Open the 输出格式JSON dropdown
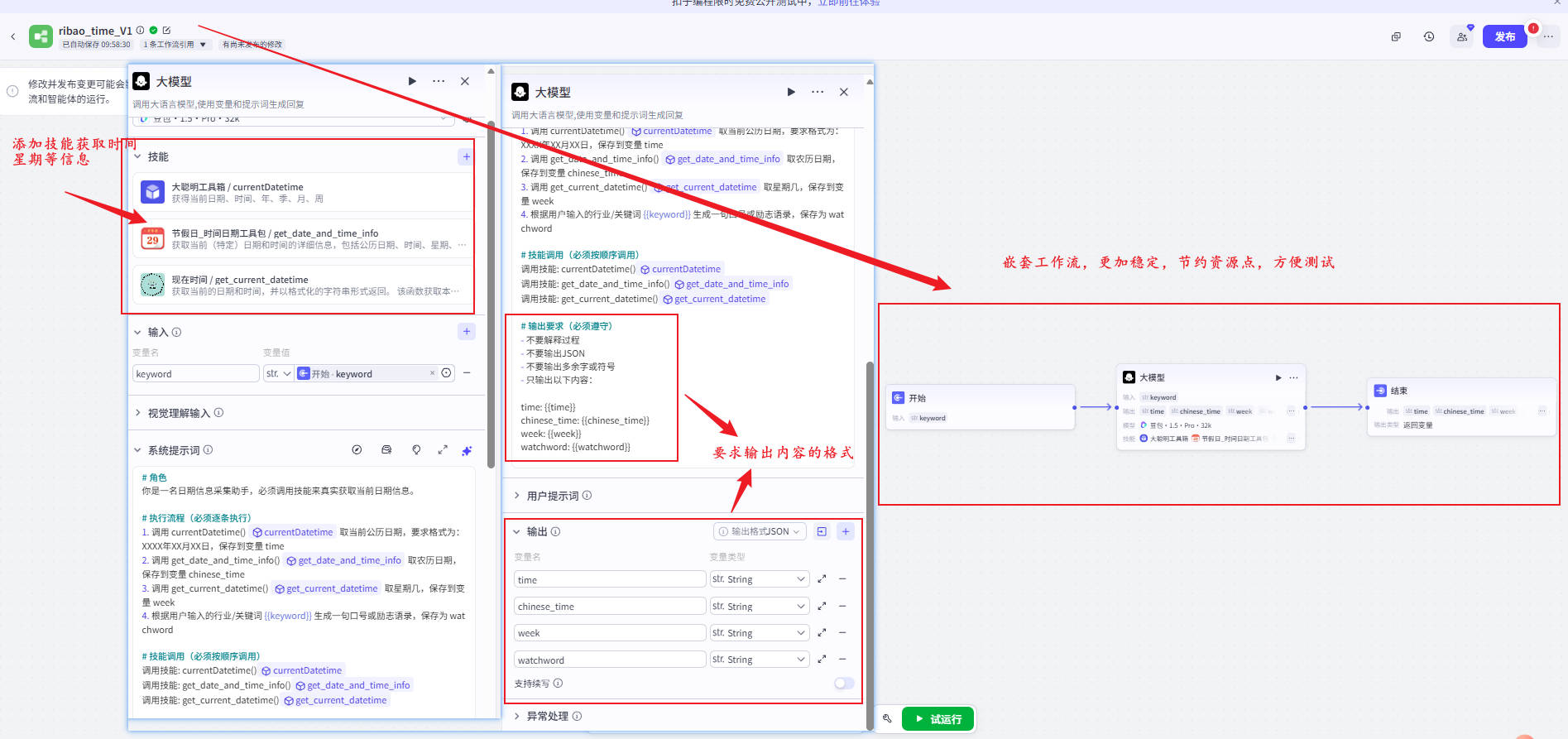 760,531
